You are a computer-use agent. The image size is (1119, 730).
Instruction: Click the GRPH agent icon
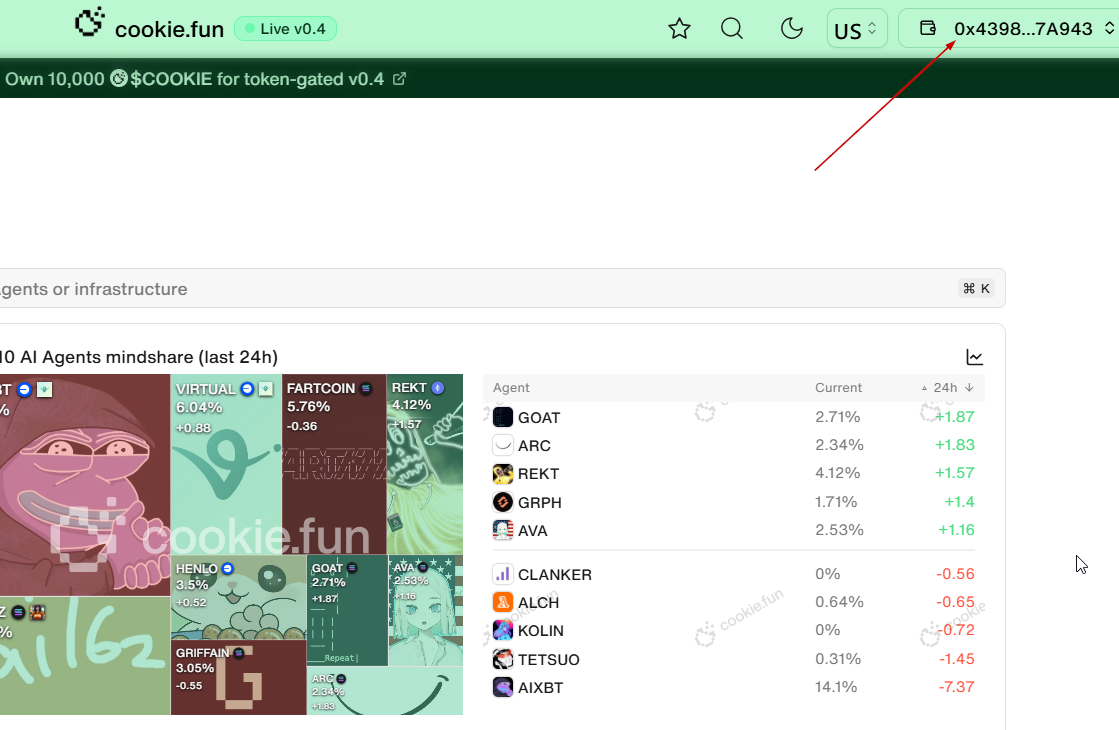coord(503,502)
